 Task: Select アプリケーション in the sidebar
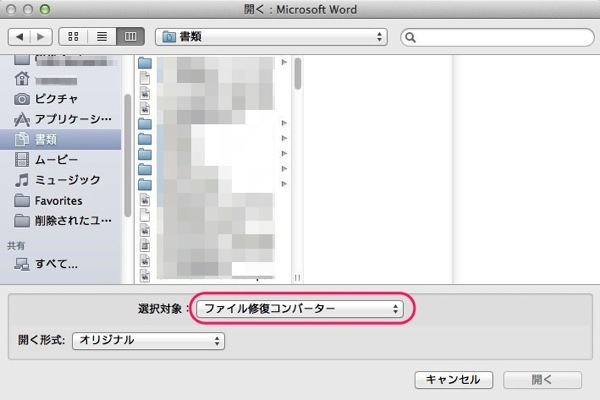tap(60, 119)
